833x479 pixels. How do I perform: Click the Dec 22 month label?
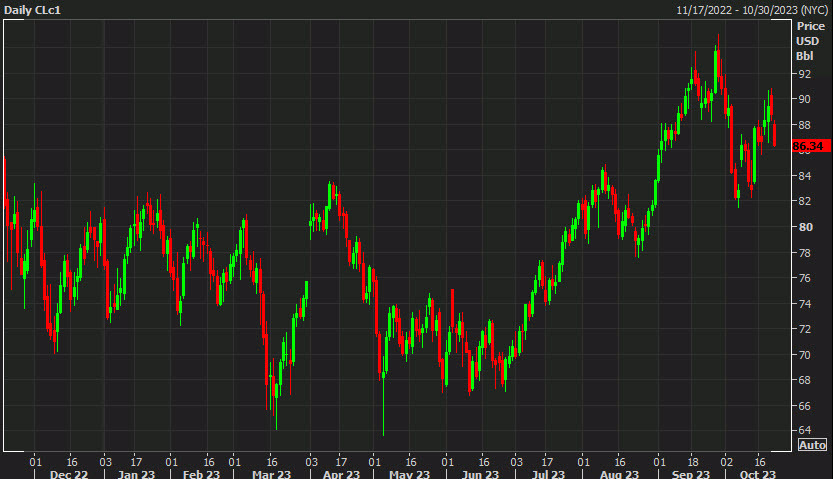pyautogui.click(x=69, y=474)
